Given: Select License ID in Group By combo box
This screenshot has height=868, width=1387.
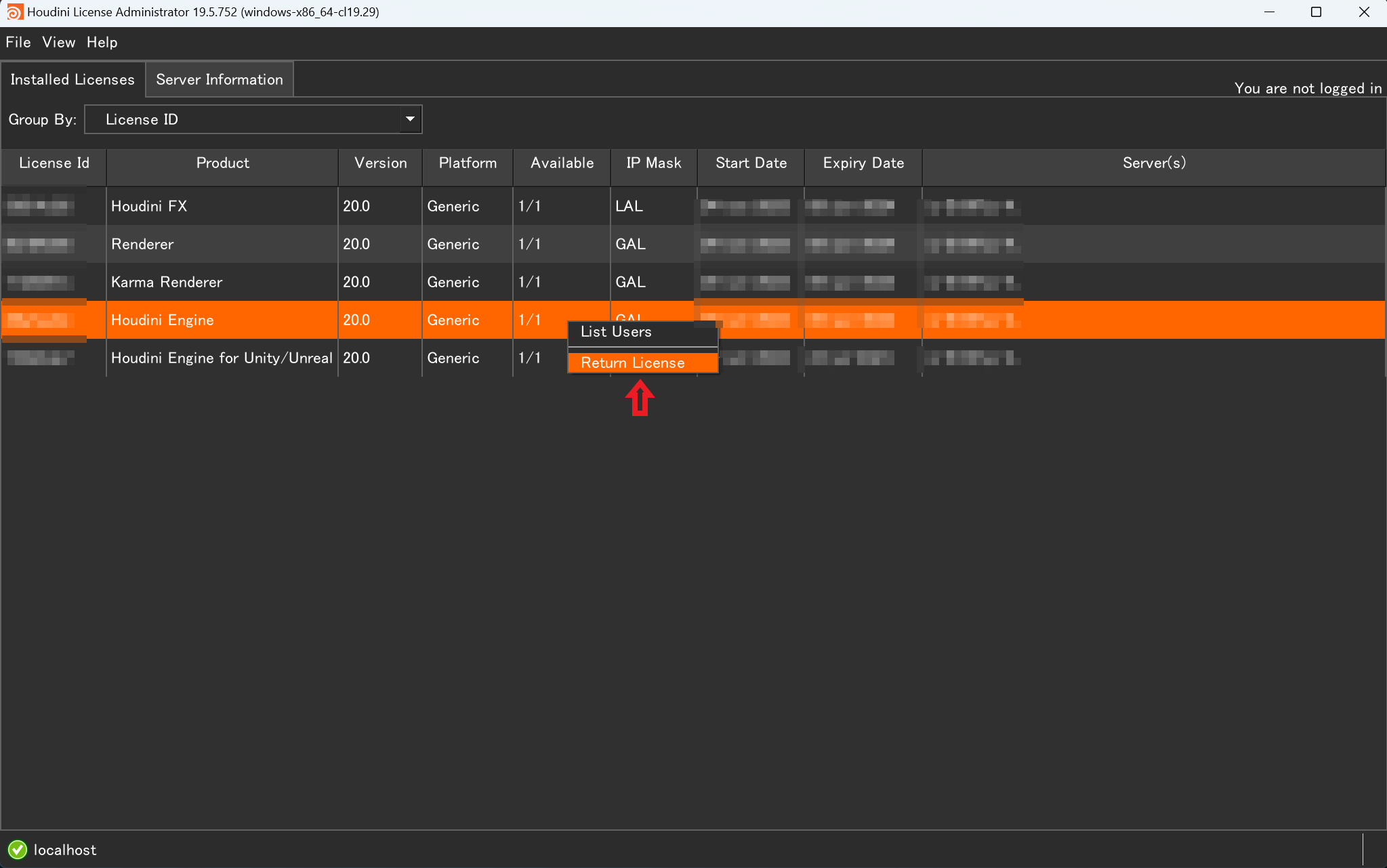Looking at the screenshot, I should [x=253, y=119].
